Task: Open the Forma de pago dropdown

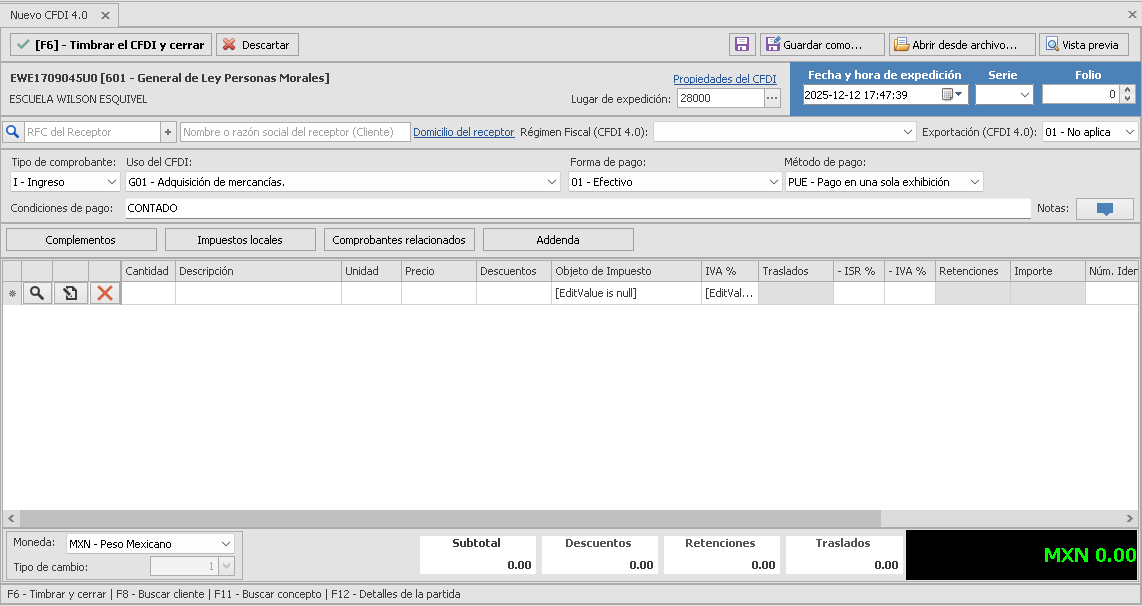Action: [x=773, y=182]
